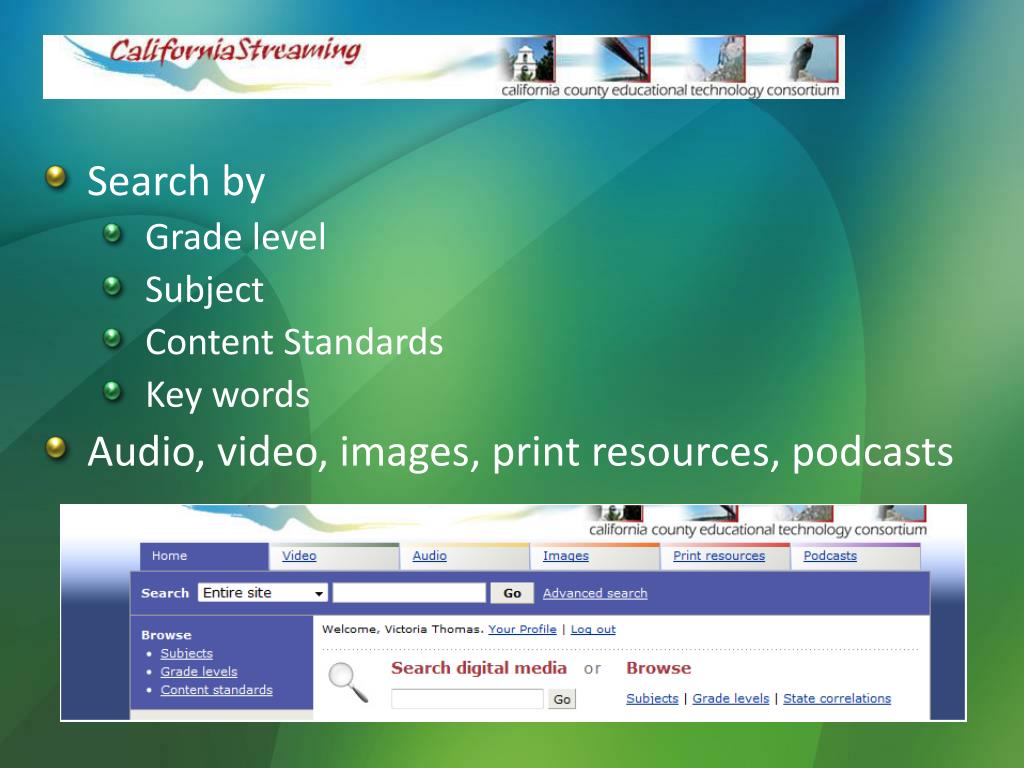Open the Content standards sidebar link
Image resolution: width=1024 pixels, height=768 pixels.
pyautogui.click(x=217, y=690)
